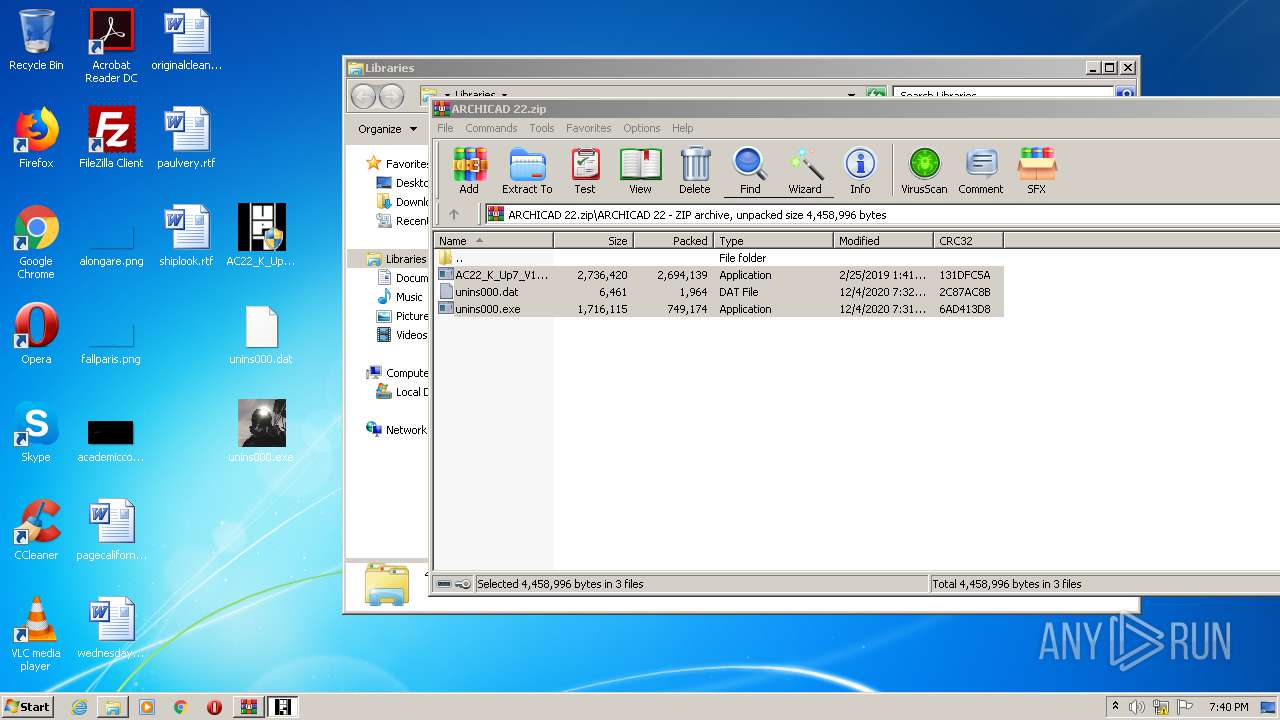The width and height of the screenshot is (1280, 720).
Task: Select the AC22_K_Up... desktop installer icon
Action: pos(261,236)
